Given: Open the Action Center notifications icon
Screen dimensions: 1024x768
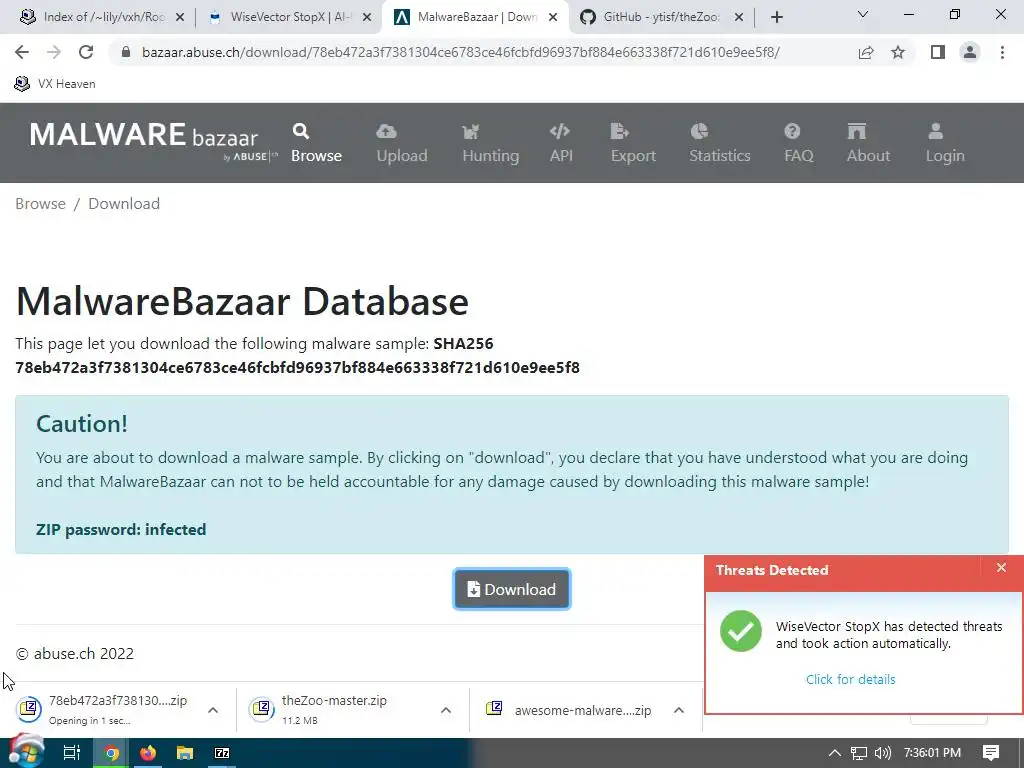Looking at the screenshot, I should click(x=991, y=753).
